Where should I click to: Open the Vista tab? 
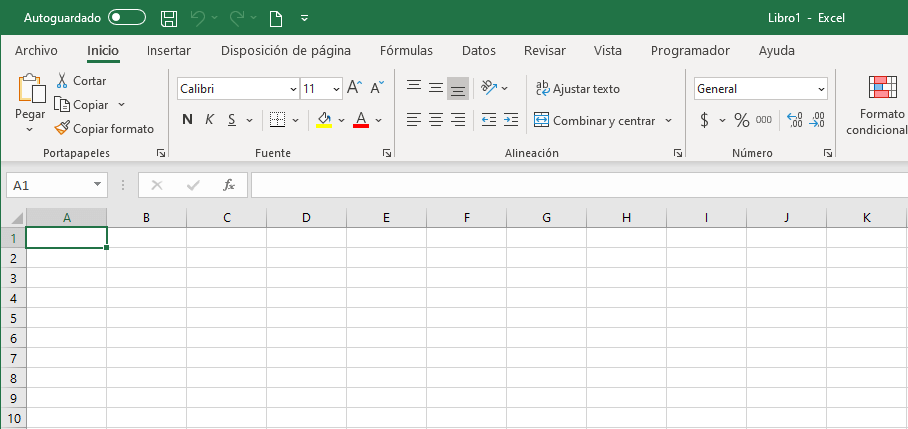[x=607, y=51]
